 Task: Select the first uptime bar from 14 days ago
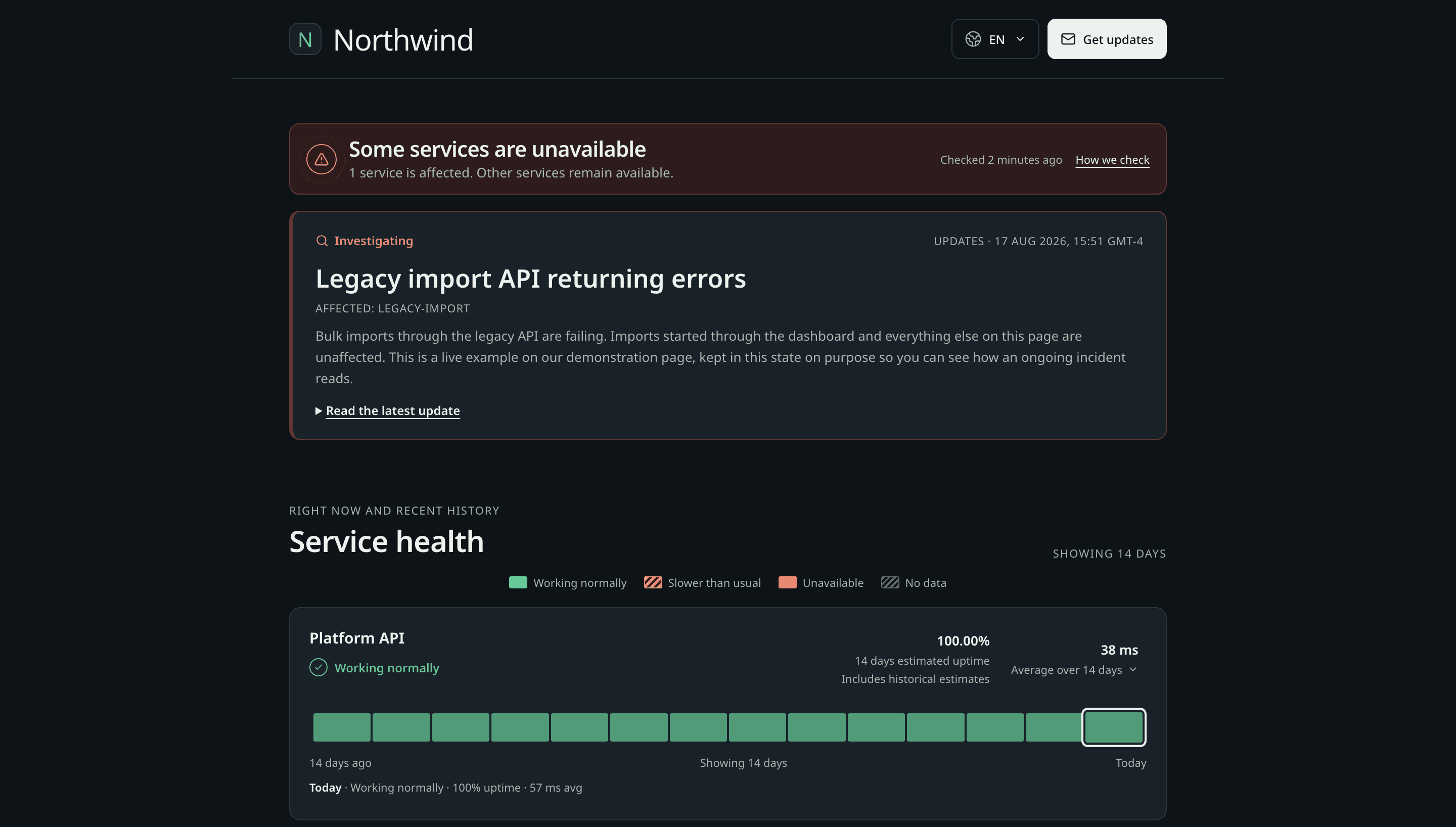342,727
